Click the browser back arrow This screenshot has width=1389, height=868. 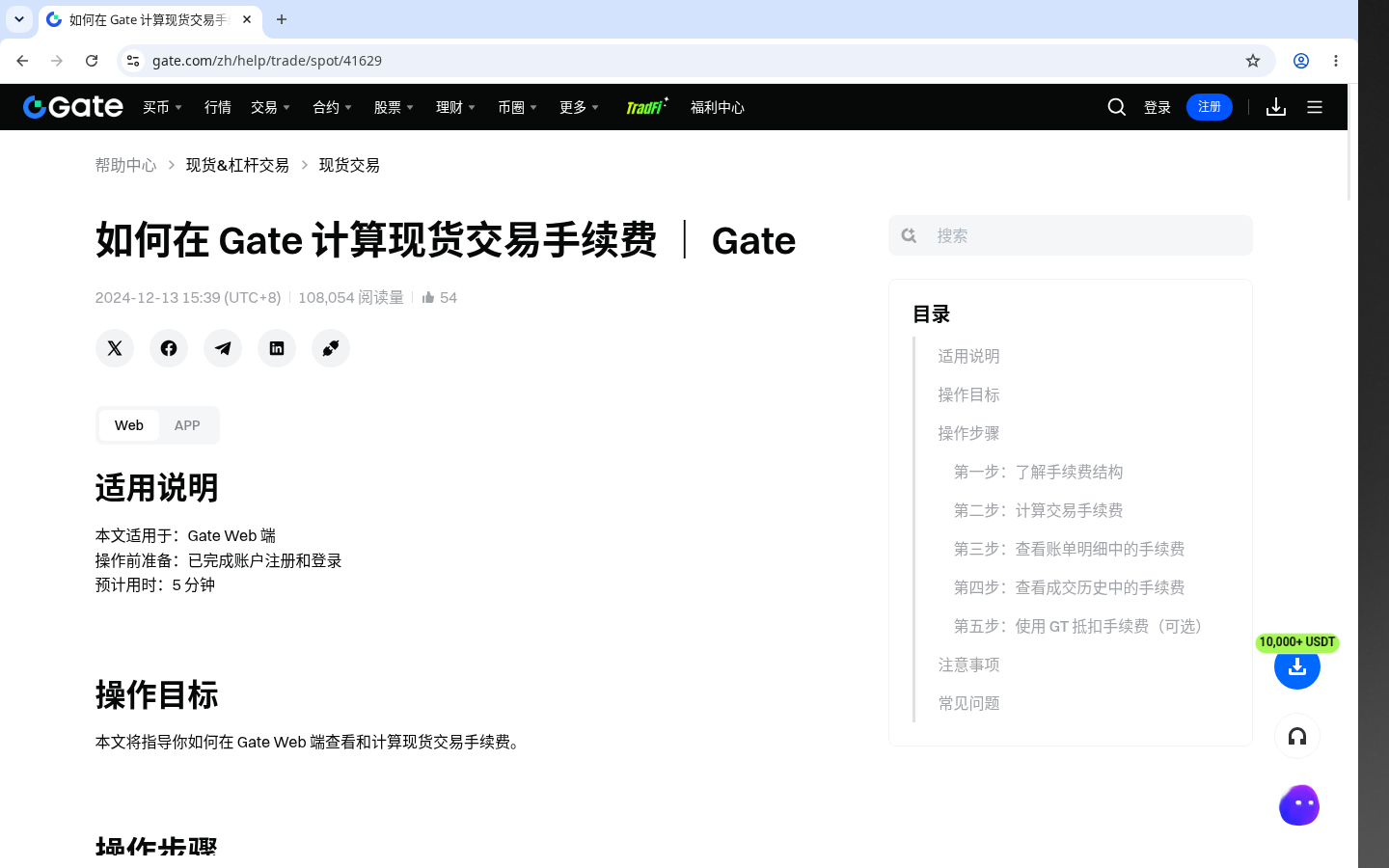coord(22,61)
